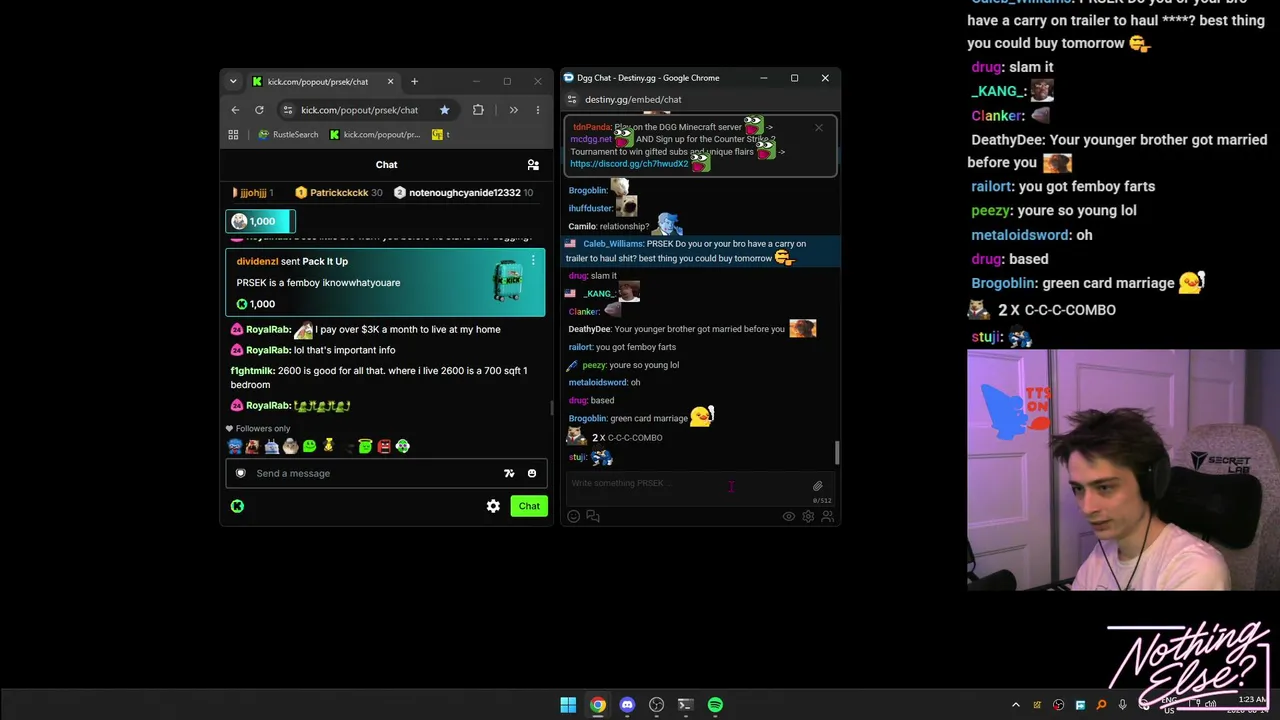Screen dimensions: 1280x720
Task: Open the kick.com/popout bookmark
Action: [x=375, y=134]
